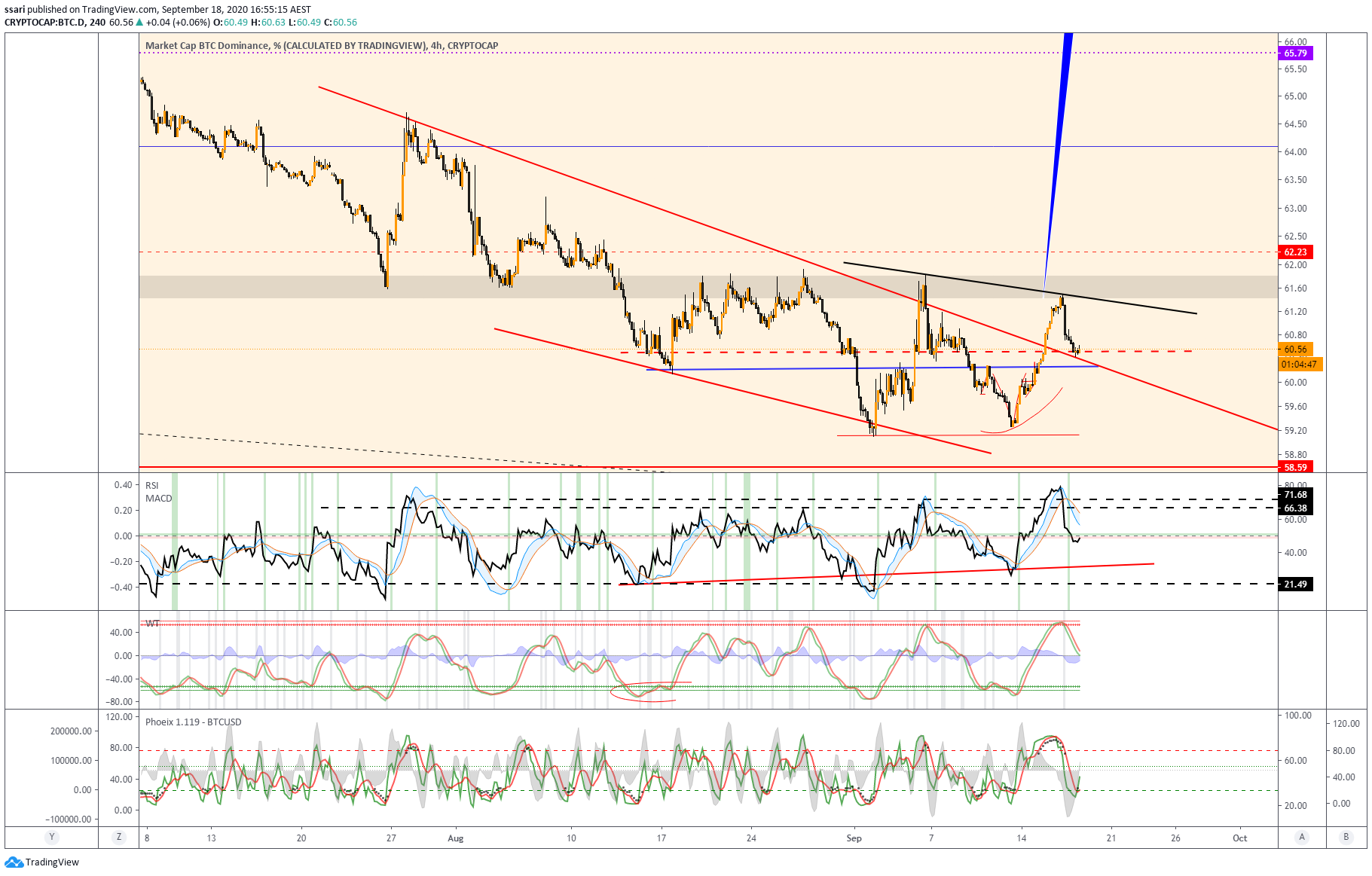Click the H:60.63 high value in header
Viewport: 1372px width, 876px height.
268,22
